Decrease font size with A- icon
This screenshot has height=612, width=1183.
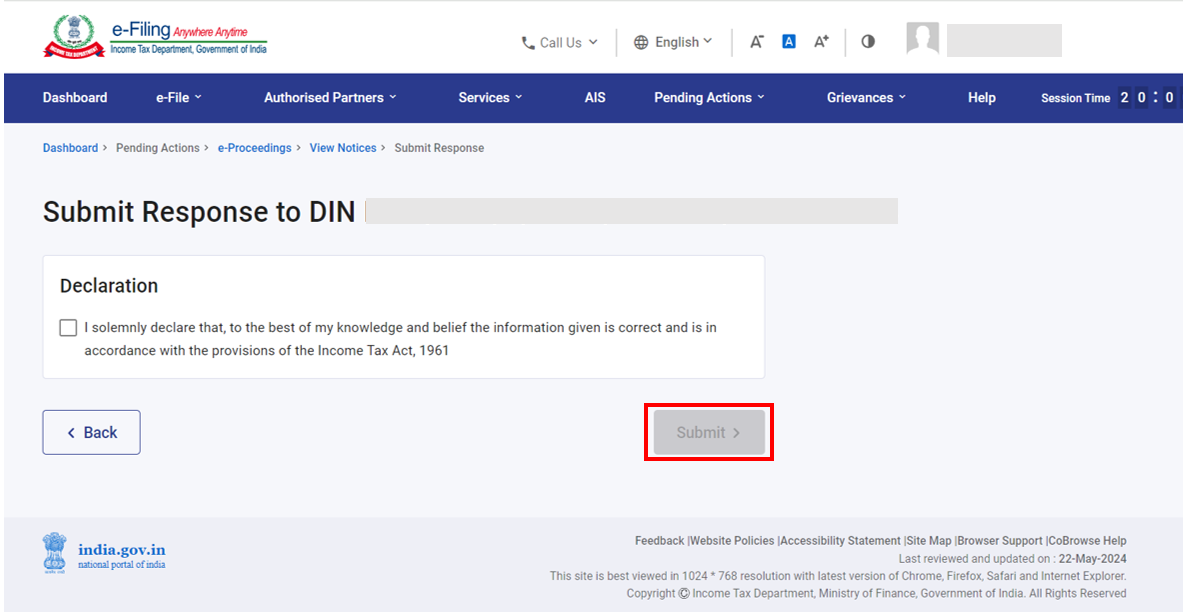coord(757,42)
